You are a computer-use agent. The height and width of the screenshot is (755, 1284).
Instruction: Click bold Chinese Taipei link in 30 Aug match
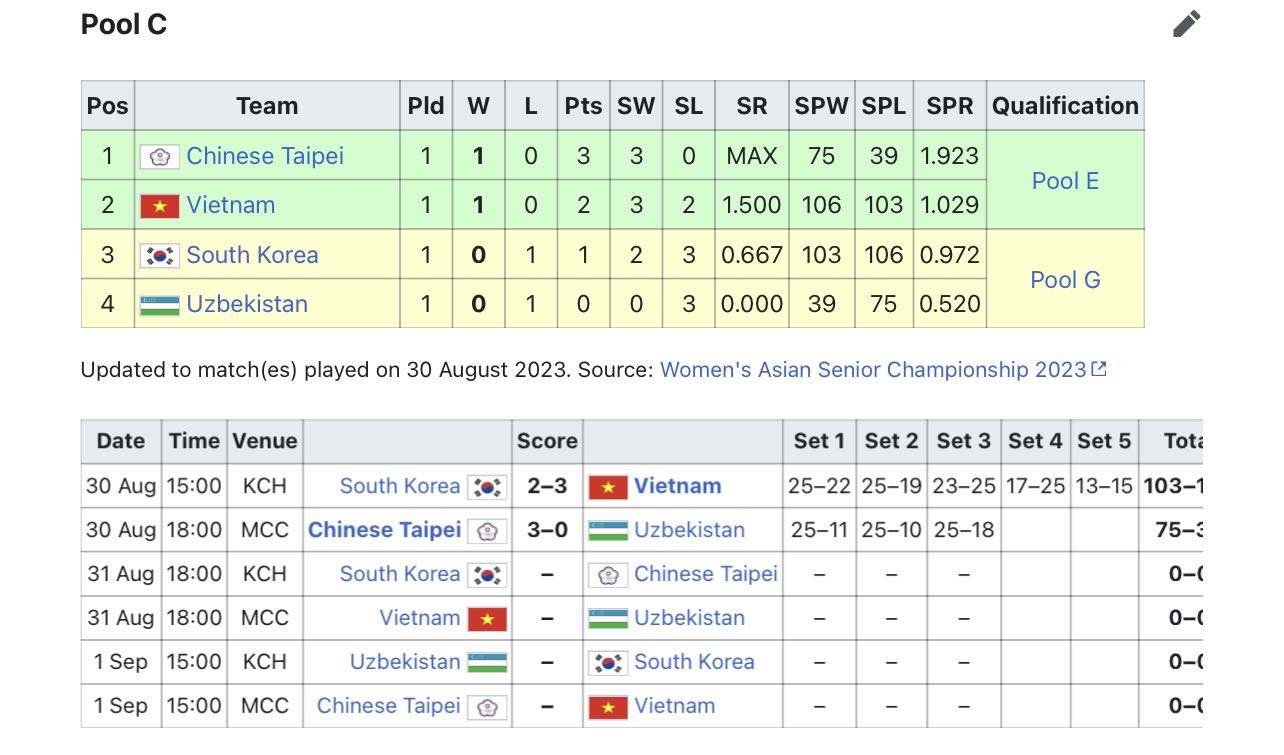(384, 530)
